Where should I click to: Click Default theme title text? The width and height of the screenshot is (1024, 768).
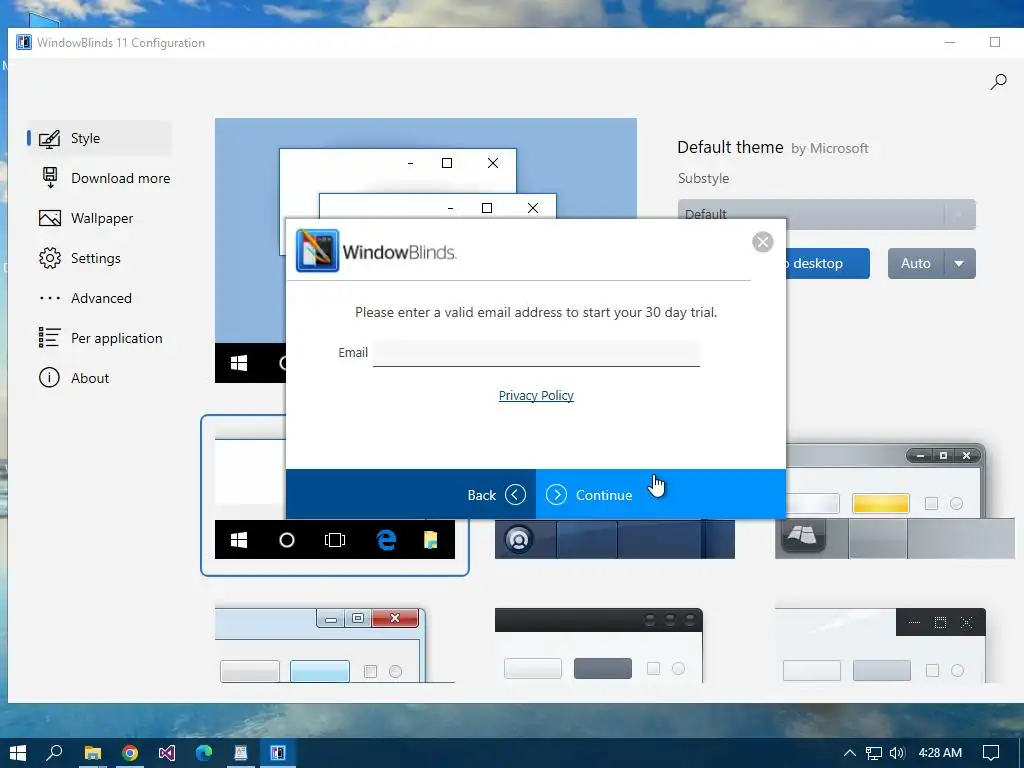coord(730,148)
